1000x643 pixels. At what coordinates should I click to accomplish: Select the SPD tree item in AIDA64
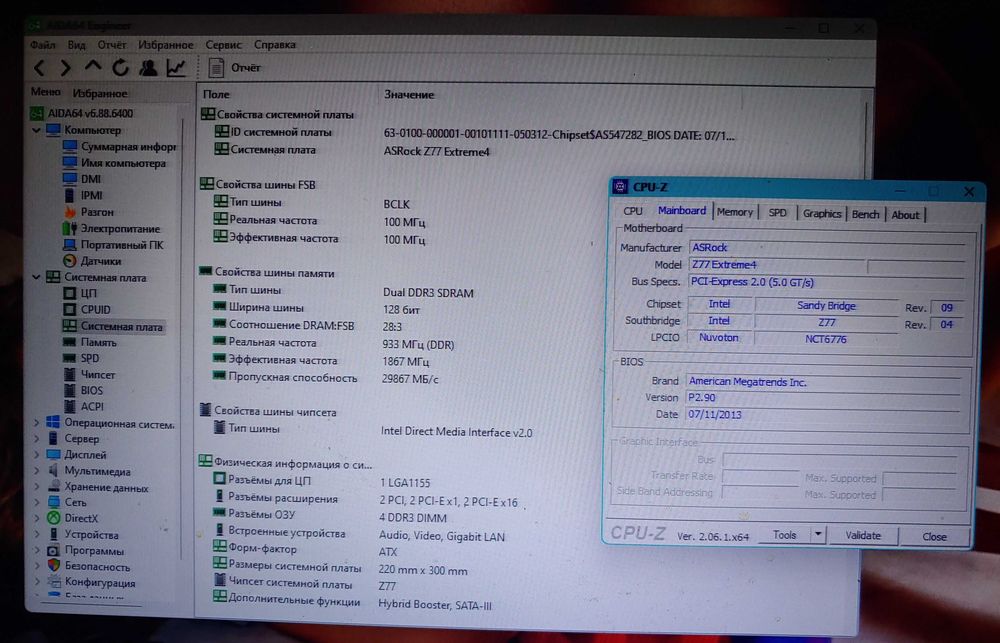[x=82, y=358]
